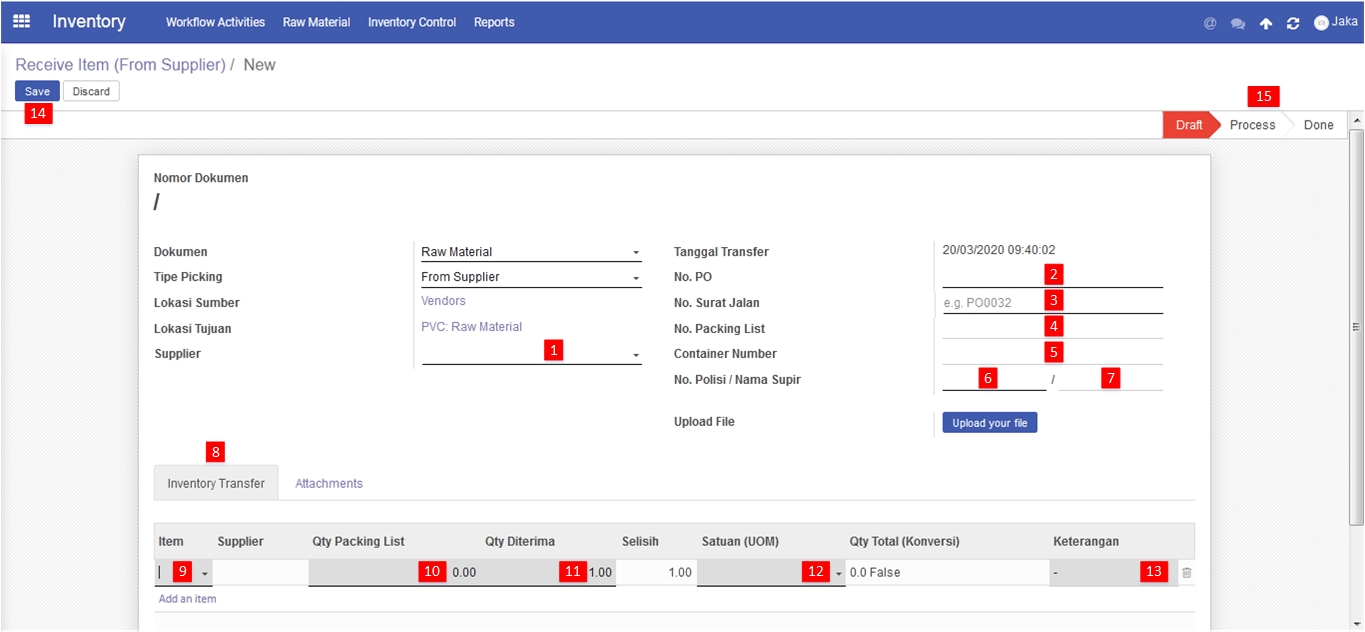Open the apps grid menu icon
The image size is (1365, 632).
pos(21,21)
